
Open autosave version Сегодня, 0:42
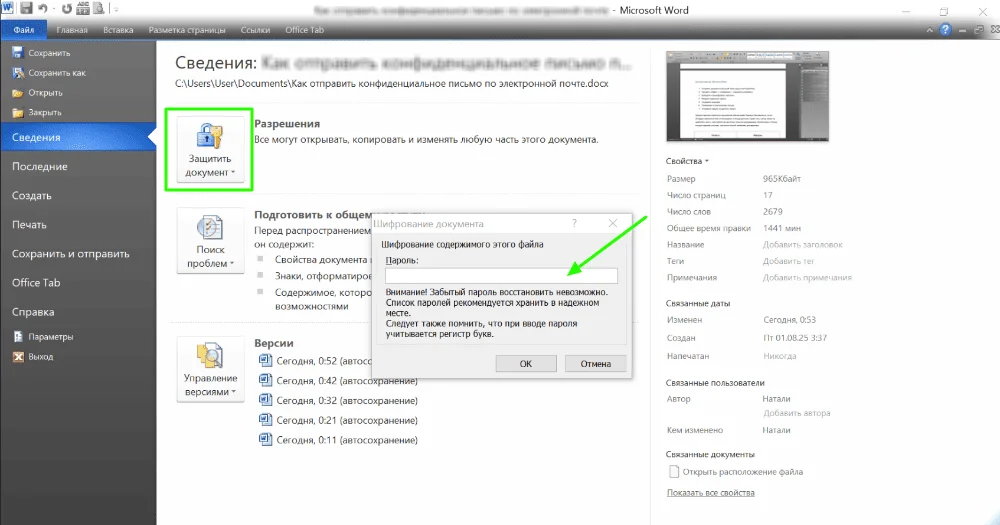[338, 381]
